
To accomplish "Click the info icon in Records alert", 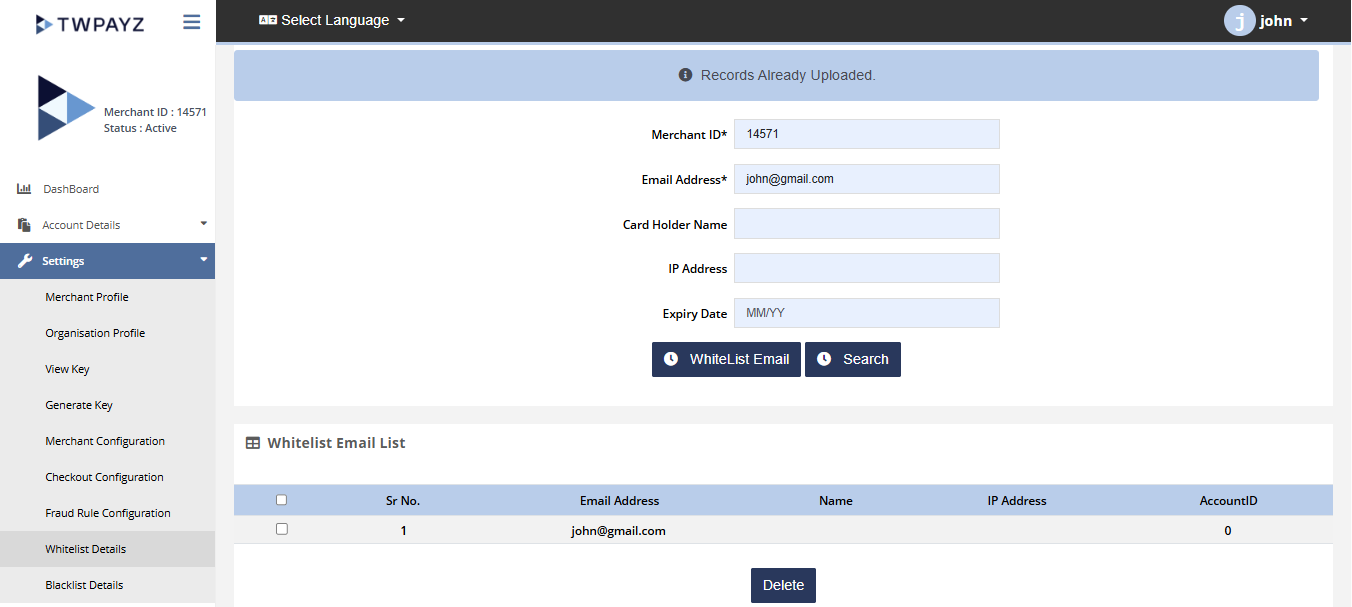I will coord(685,75).
